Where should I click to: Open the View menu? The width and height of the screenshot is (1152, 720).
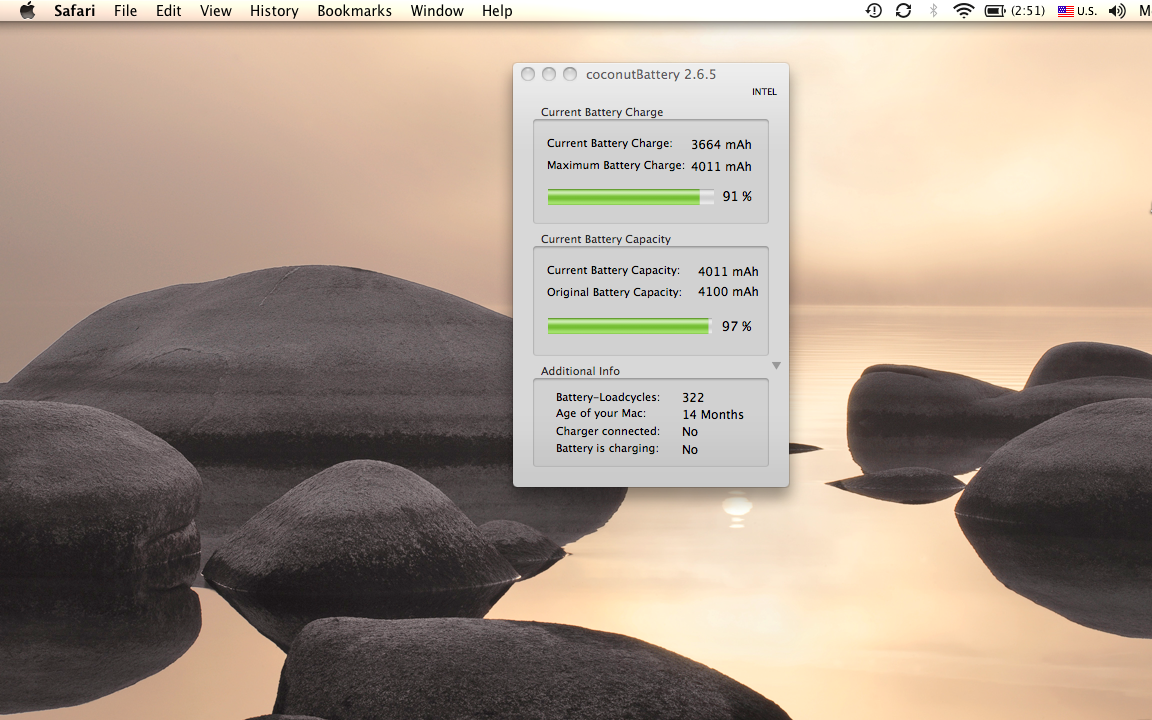tap(215, 10)
